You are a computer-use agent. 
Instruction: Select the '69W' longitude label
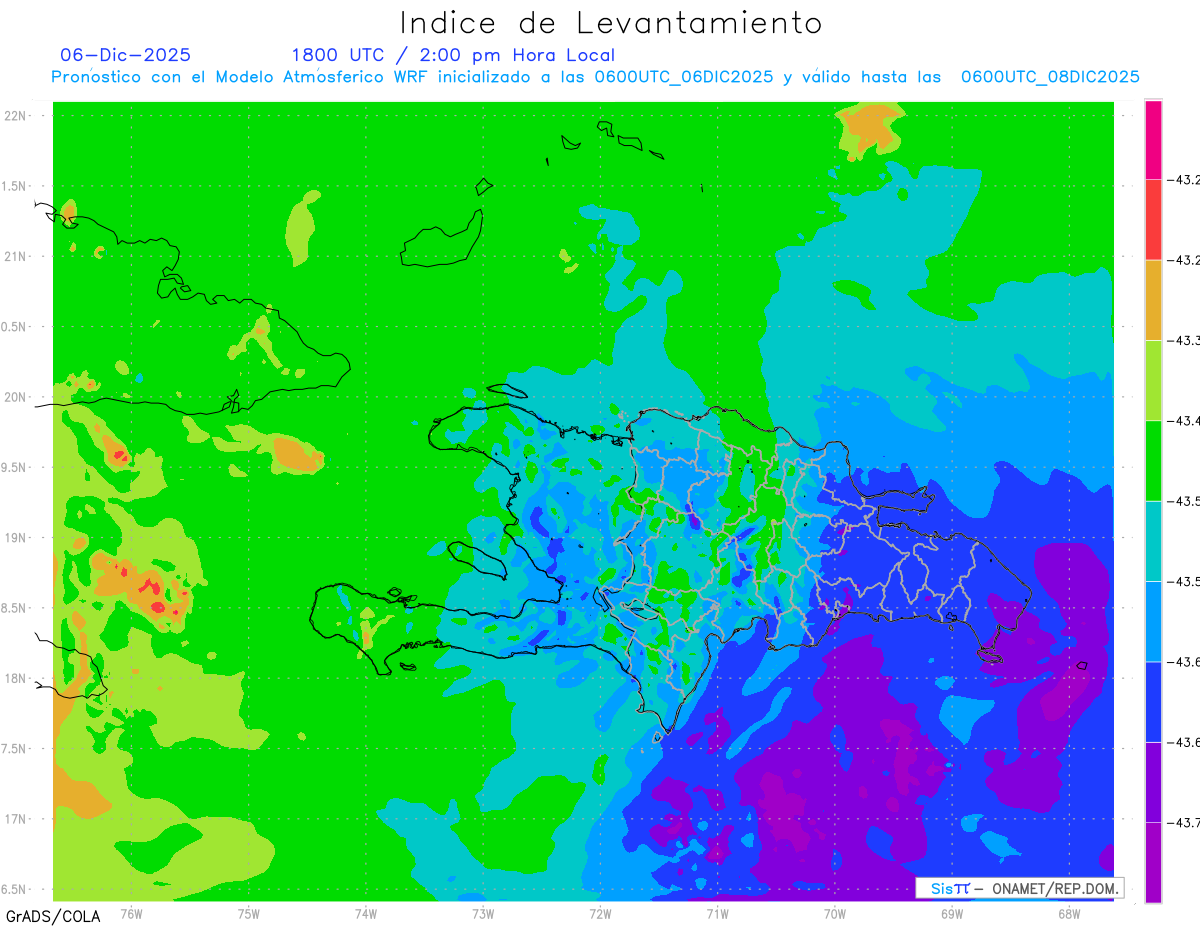952,913
